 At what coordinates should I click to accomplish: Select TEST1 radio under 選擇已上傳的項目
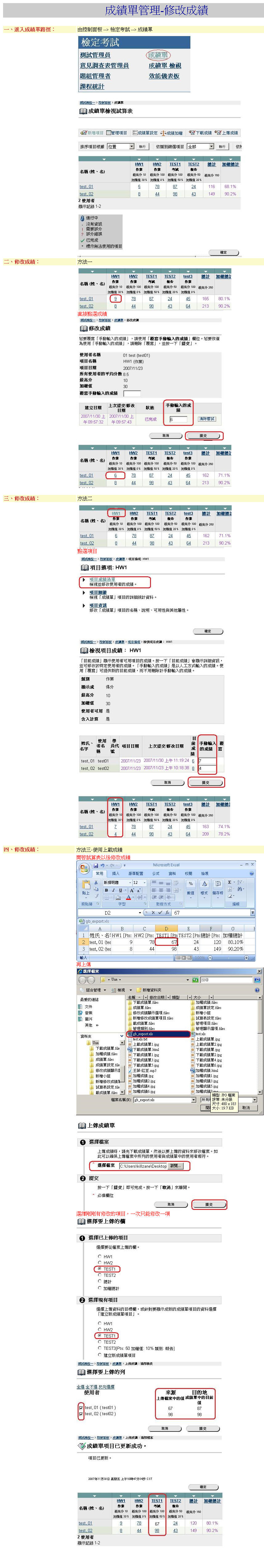pyautogui.click(x=100, y=1269)
